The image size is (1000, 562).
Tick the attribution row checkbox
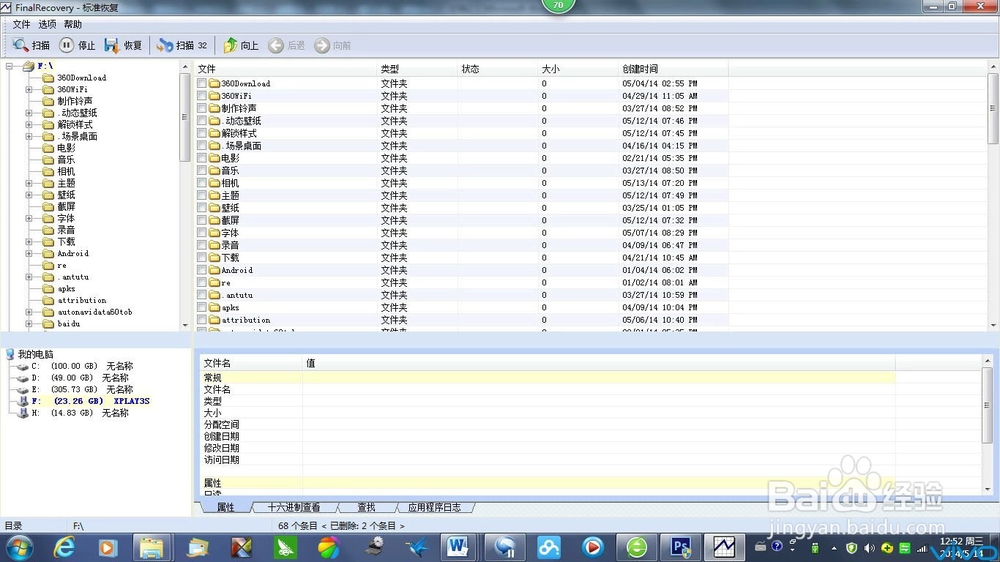[x=202, y=320]
